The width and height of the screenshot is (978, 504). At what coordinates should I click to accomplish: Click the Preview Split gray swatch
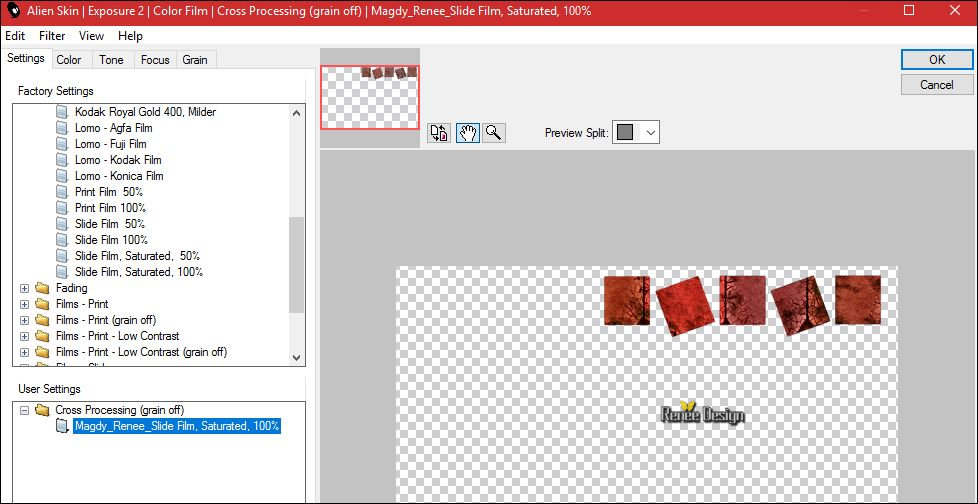626,132
